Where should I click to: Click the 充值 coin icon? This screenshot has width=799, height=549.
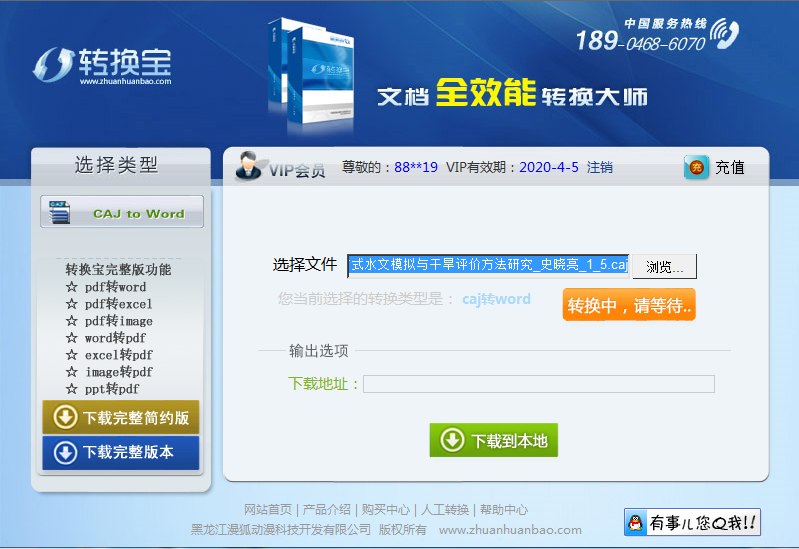696,167
